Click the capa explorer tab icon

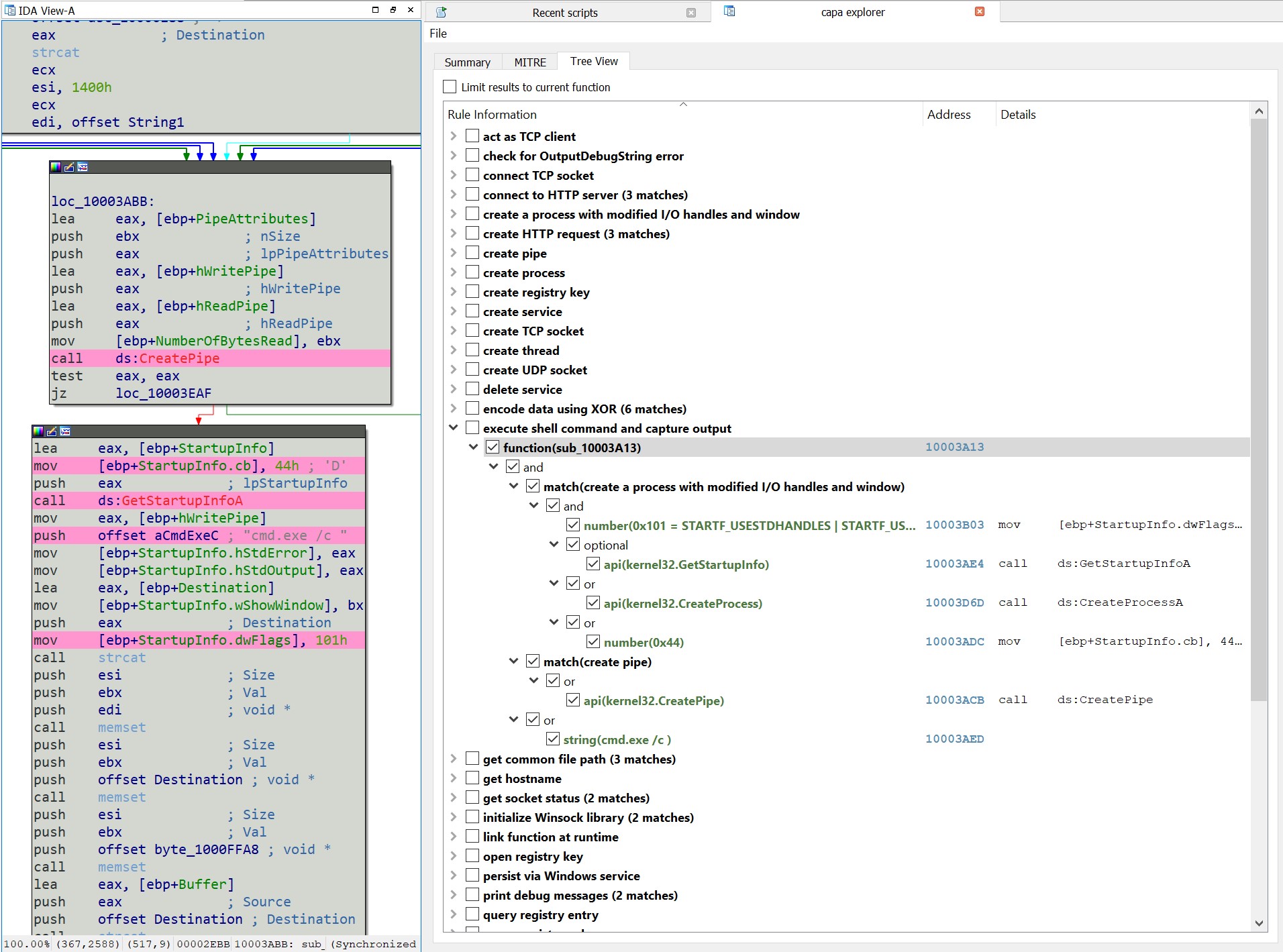point(729,11)
